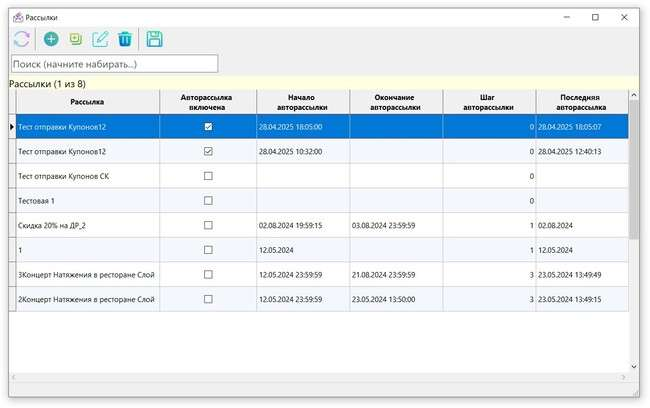Delete mailing with trash bin icon
The height and width of the screenshot is (408, 650).
[125, 39]
